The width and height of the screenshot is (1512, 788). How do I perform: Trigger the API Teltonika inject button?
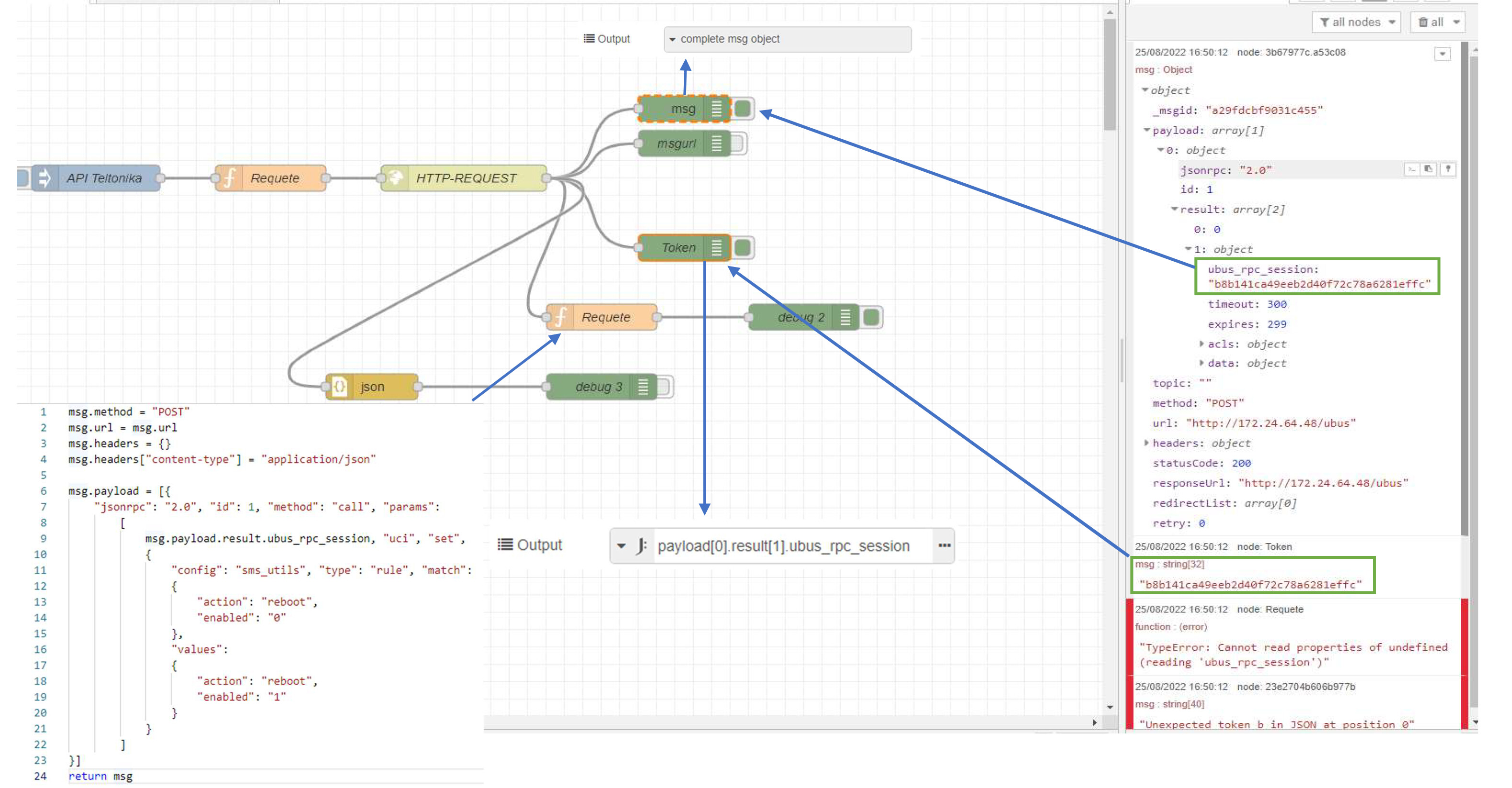pos(23,178)
